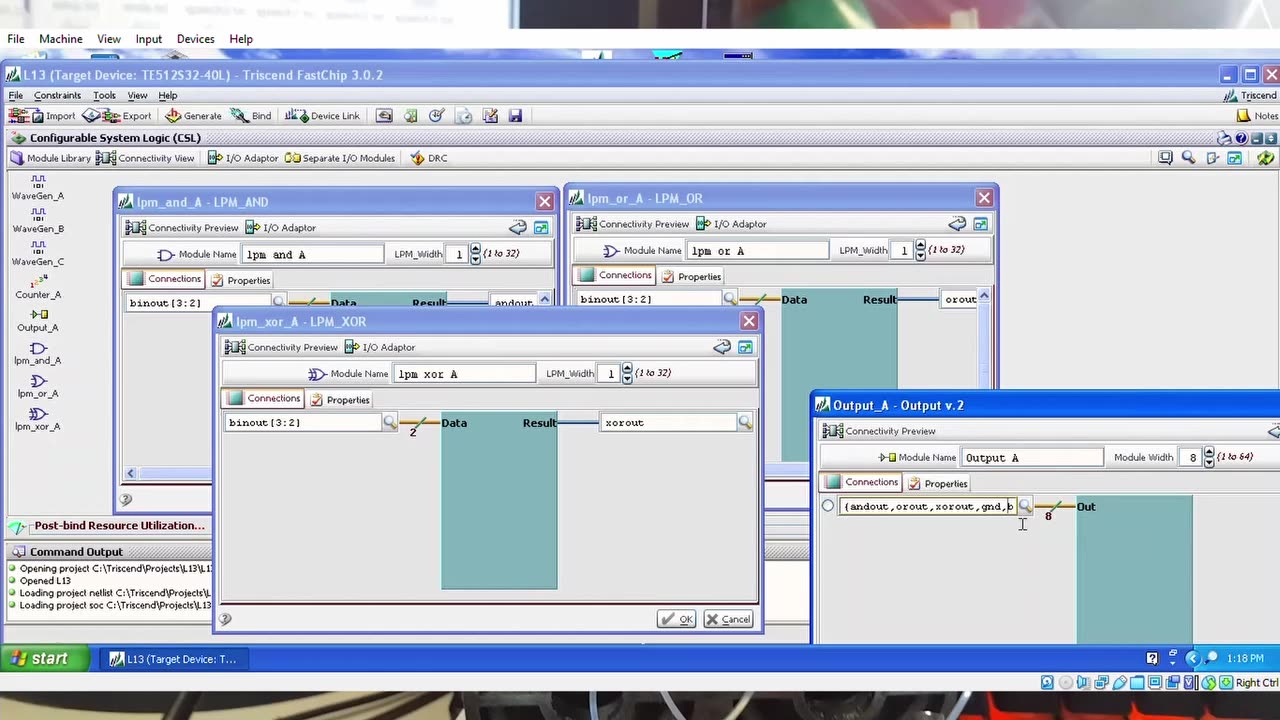The width and height of the screenshot is (1280, 720).
Task: Select the lpm_or_A module icon in sidebar
Action: (x=38, y=385)
